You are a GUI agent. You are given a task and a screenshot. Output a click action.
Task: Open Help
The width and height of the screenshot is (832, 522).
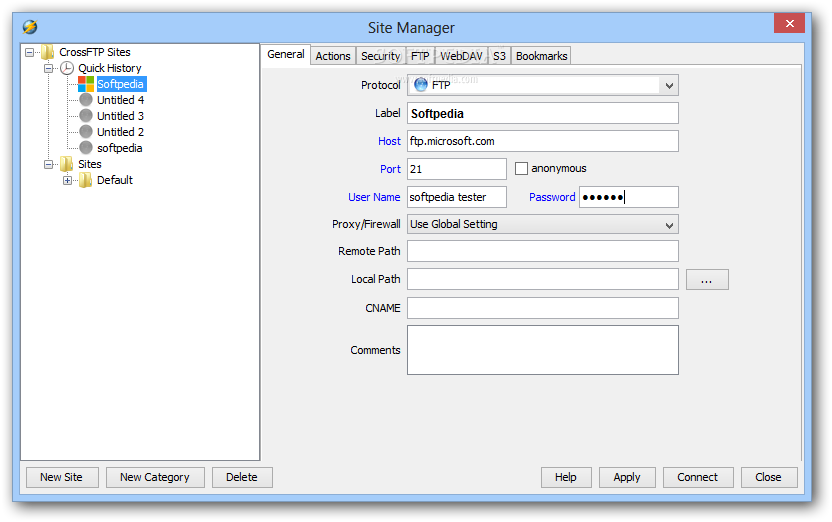(x=566, y=477)
